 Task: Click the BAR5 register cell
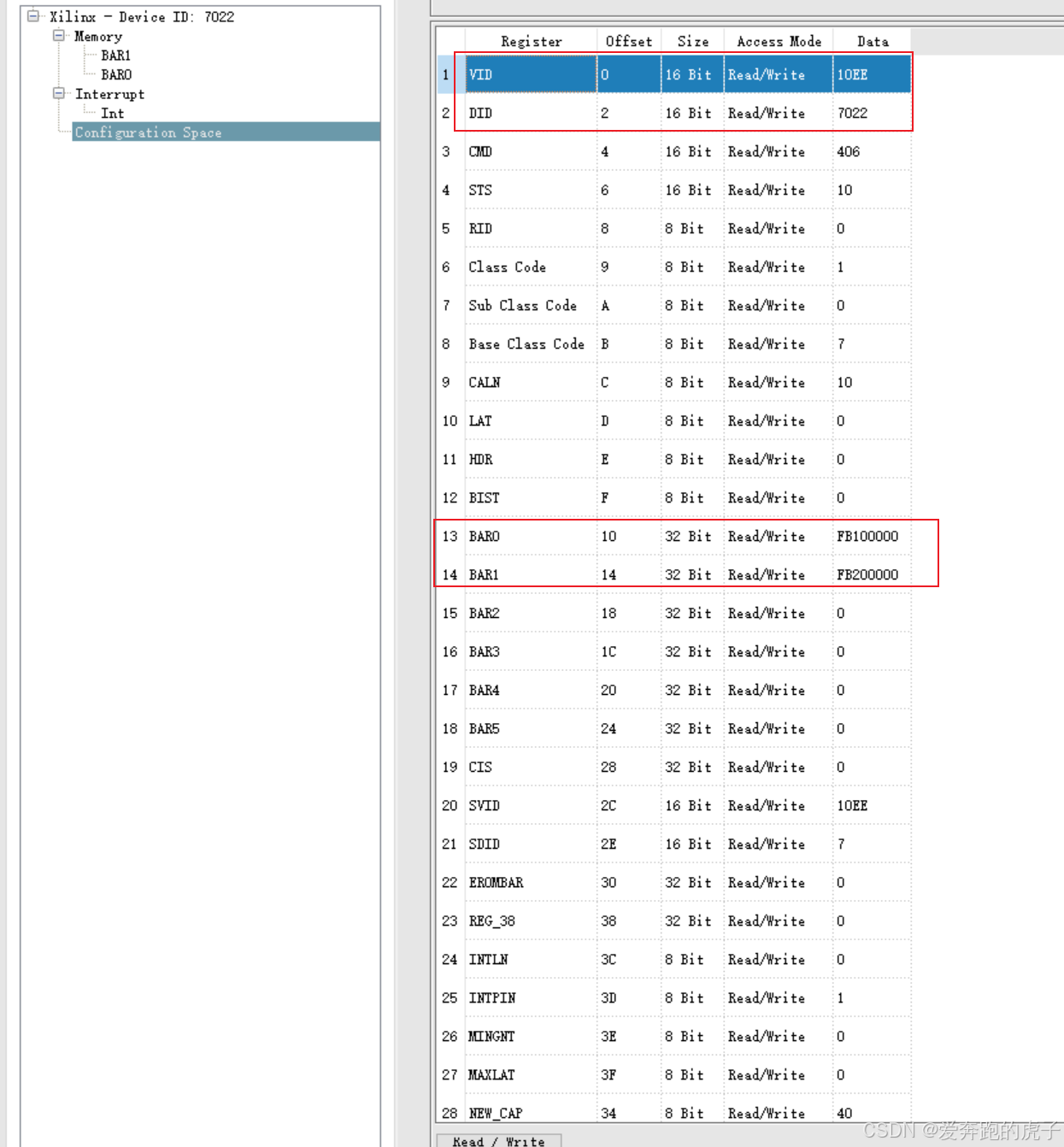point(531,728)
